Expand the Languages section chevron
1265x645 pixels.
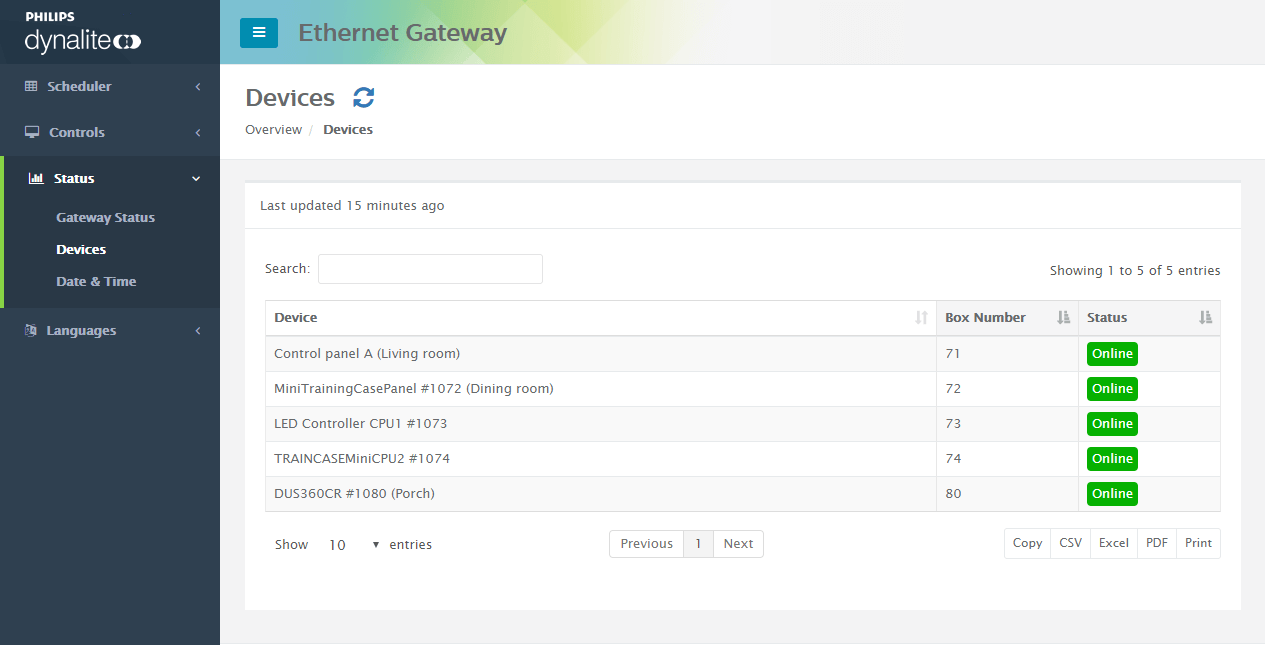click(x=197, y=330)
